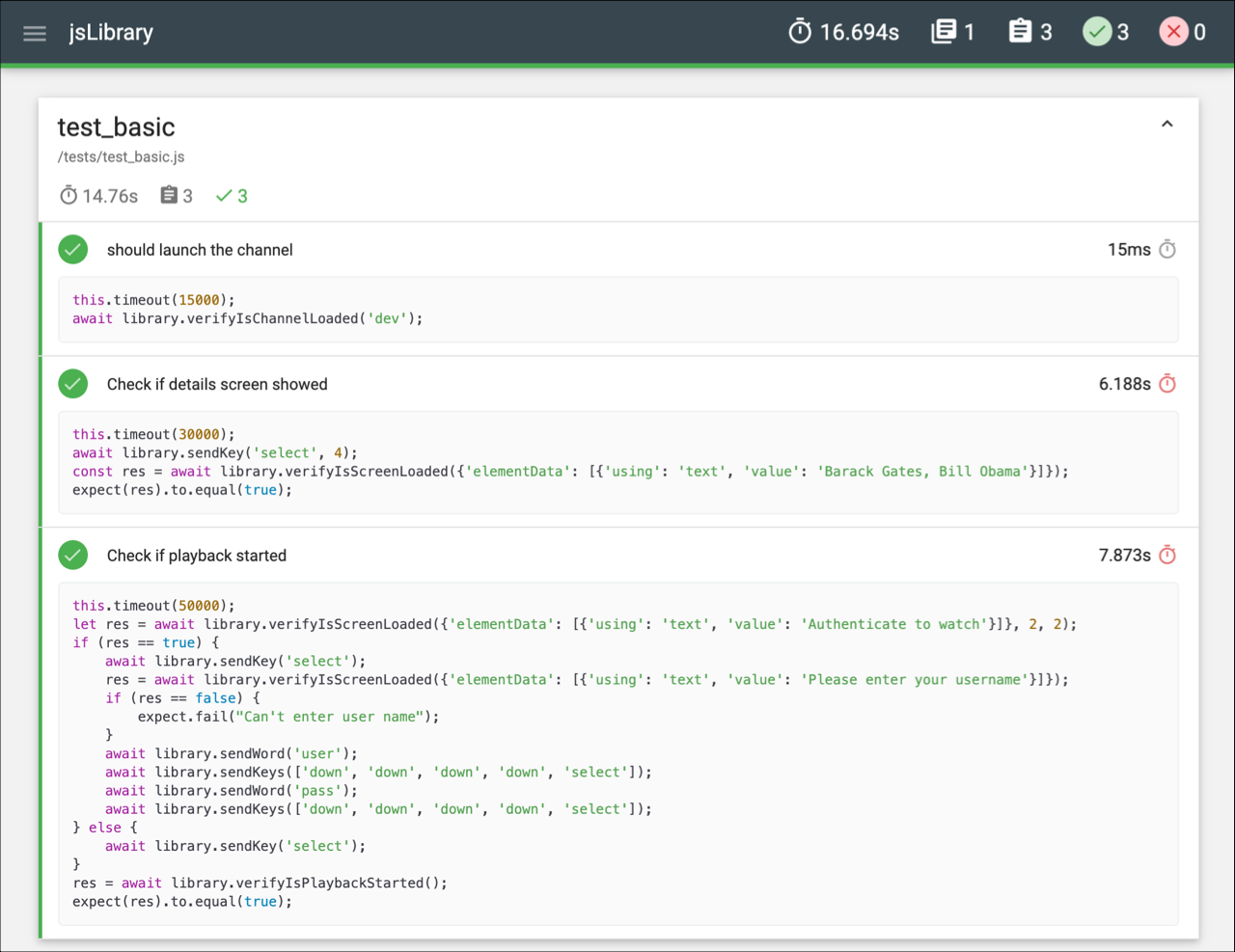Viewport: 1235px width, 952px height.
Task: Click the total duration stopwatch icon
Action: click(800, 32)
